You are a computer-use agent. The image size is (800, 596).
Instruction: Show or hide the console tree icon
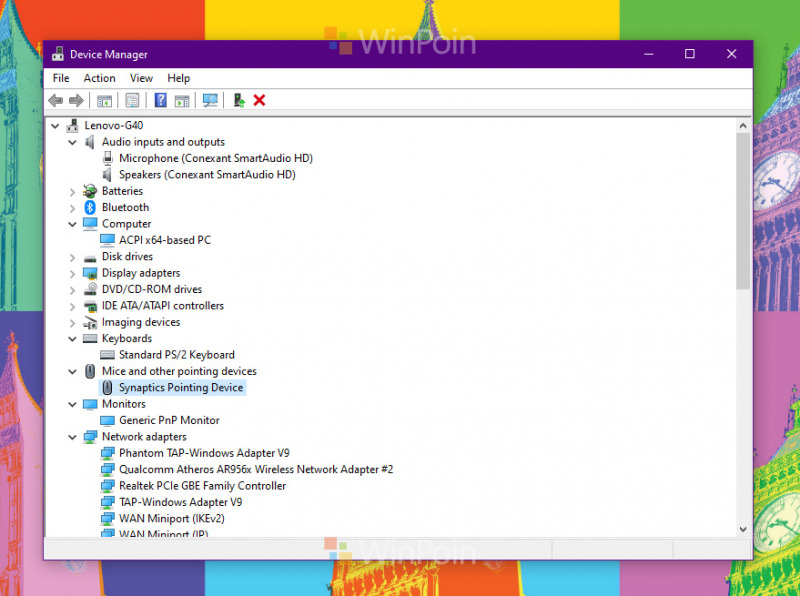tap(104, 101)
